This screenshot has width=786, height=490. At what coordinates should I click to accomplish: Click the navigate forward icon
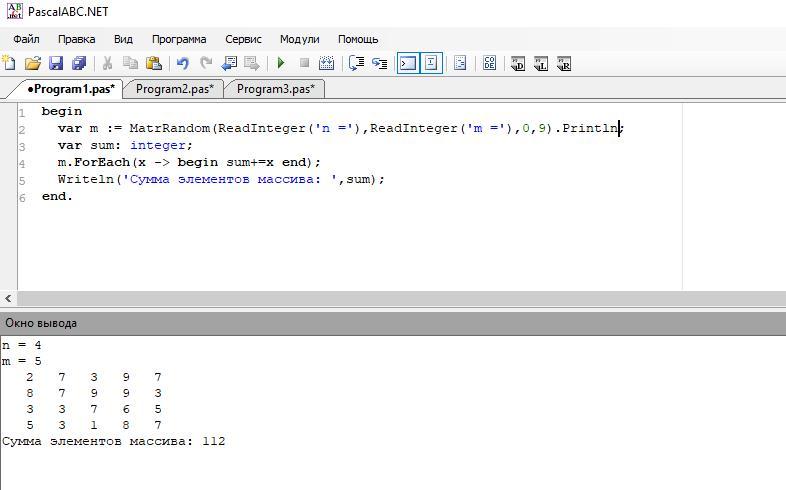click(252, 63)
